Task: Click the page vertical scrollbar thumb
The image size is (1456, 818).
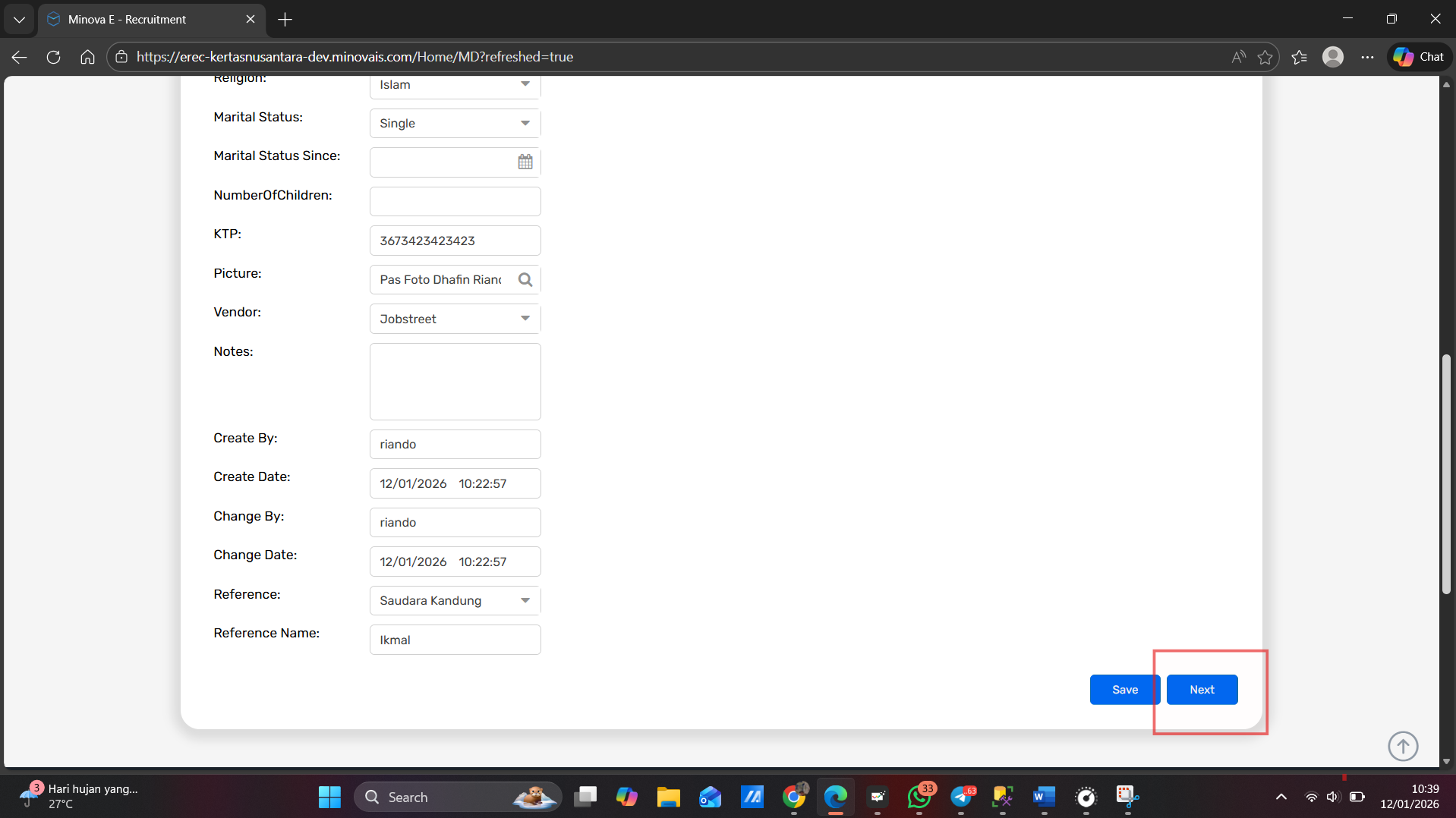Action: 1446,474
